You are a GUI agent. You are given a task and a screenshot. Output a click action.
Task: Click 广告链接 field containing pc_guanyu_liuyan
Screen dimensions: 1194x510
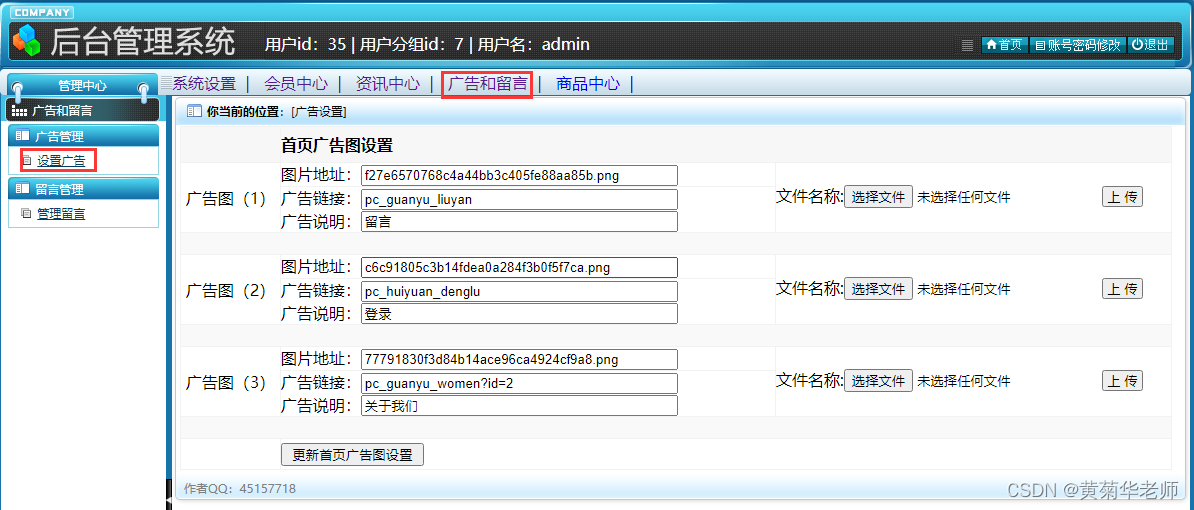click(519, 199)
